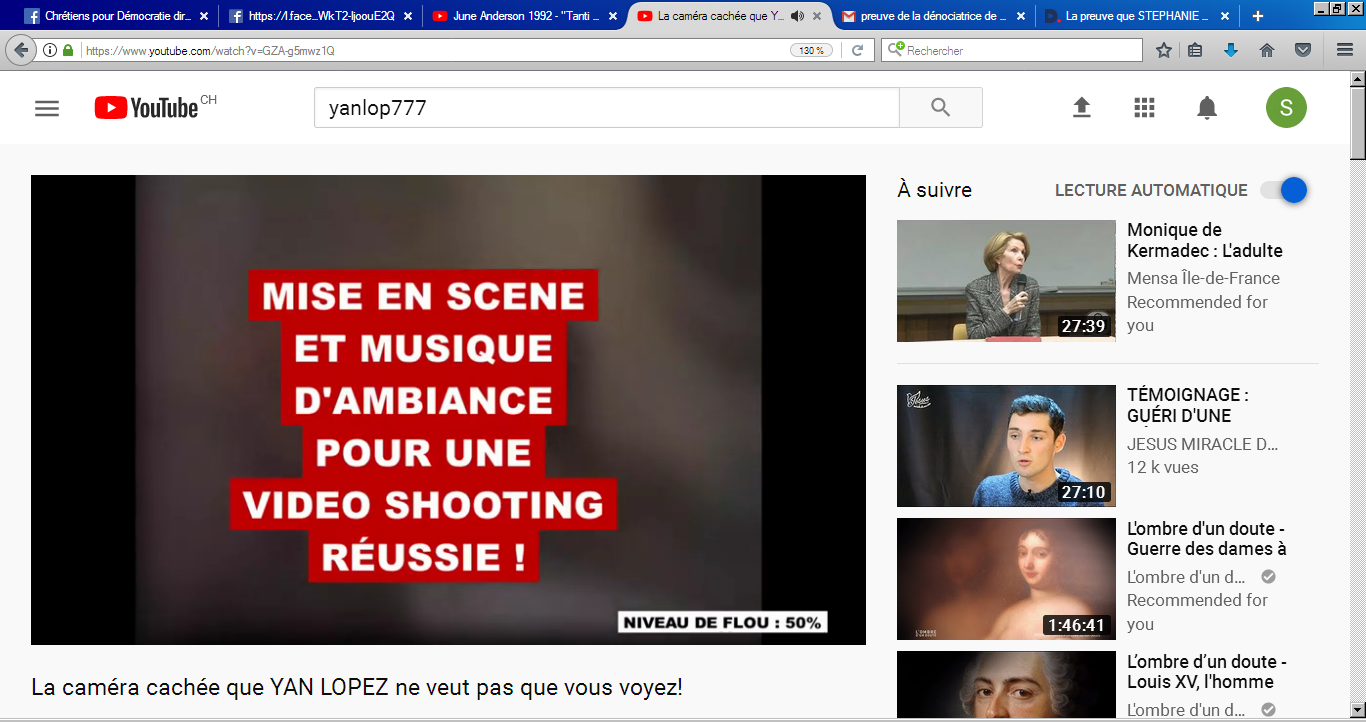Click the YouTube search field with yanlop777

pyautogui.click(x=607, y=108)
